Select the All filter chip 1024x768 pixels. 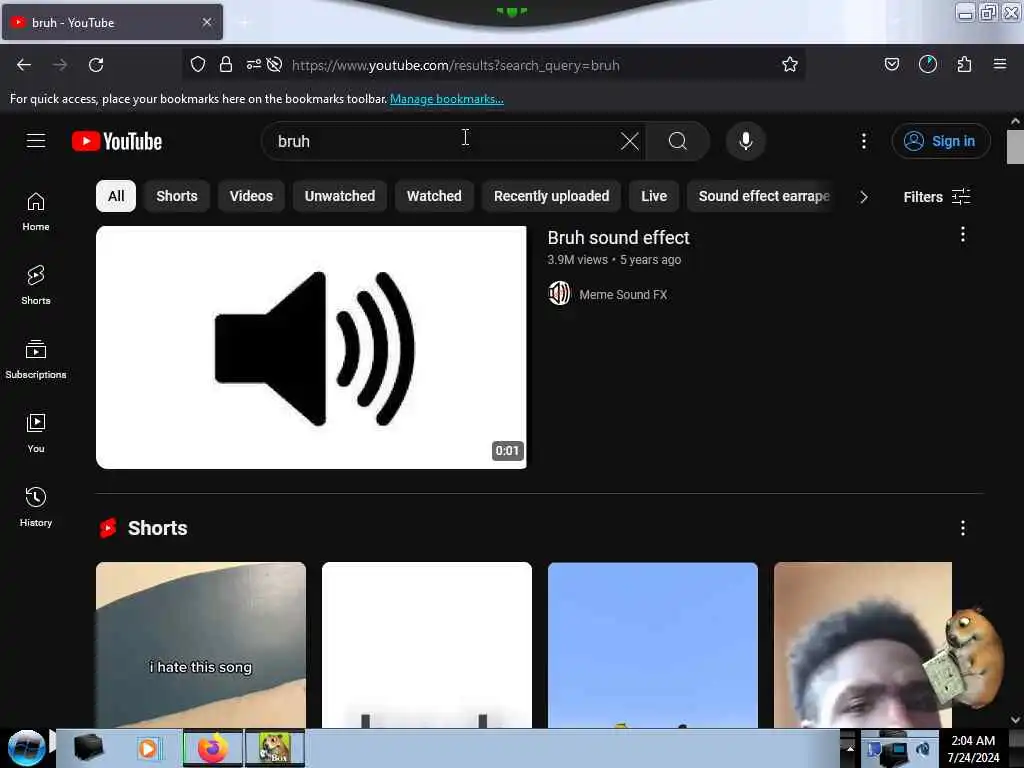pyautogui.click(x=116, y=196)
